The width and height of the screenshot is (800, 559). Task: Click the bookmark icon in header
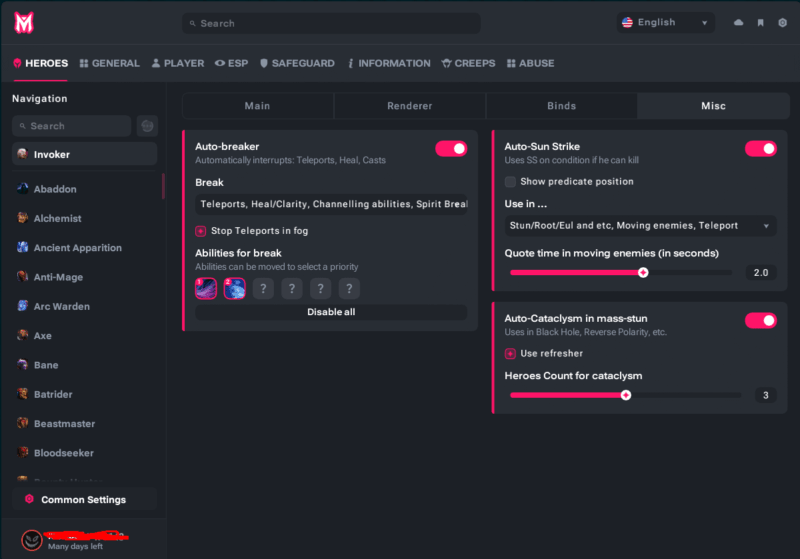[x=760, y=22]
